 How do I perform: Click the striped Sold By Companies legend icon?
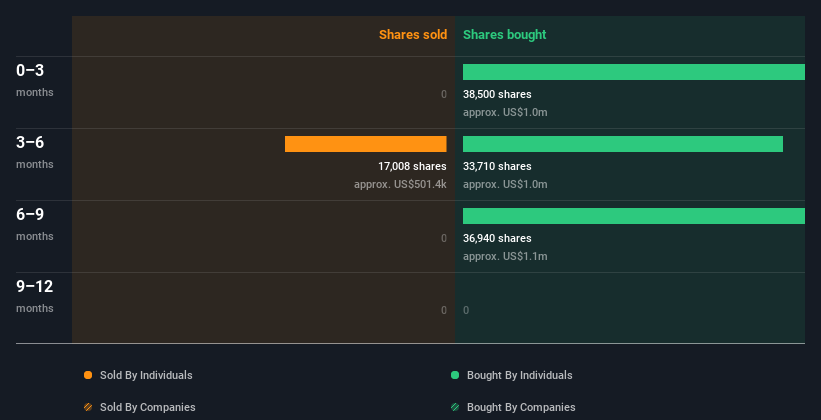pyautogui.click(x=88, y=407)
